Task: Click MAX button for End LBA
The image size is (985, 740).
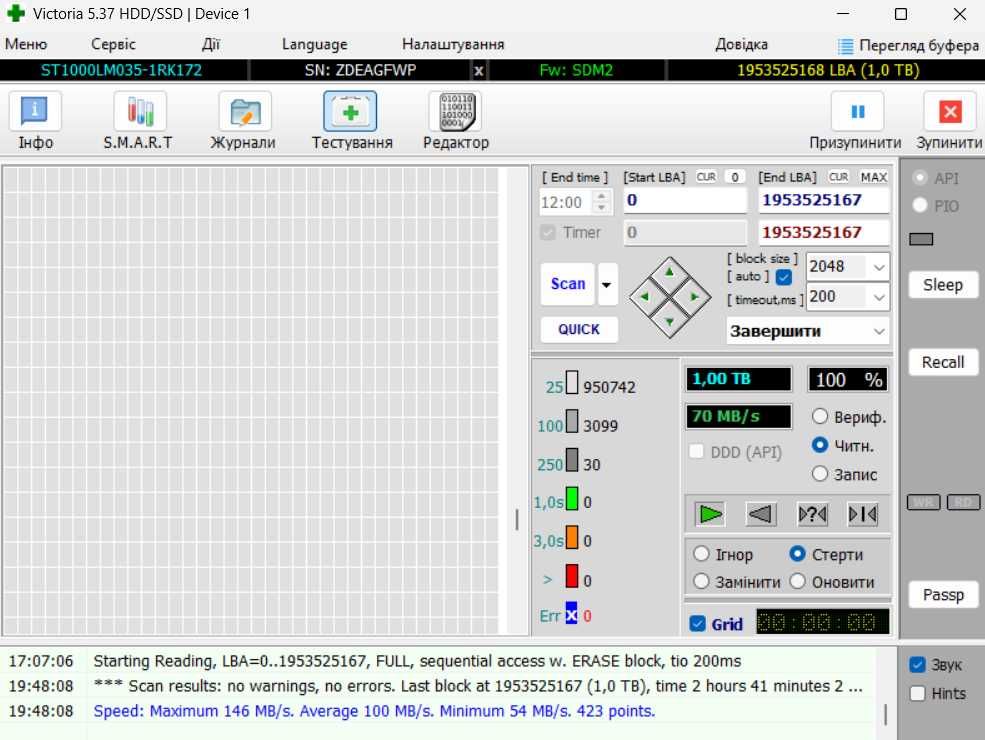Action: (x=873, y=177)
